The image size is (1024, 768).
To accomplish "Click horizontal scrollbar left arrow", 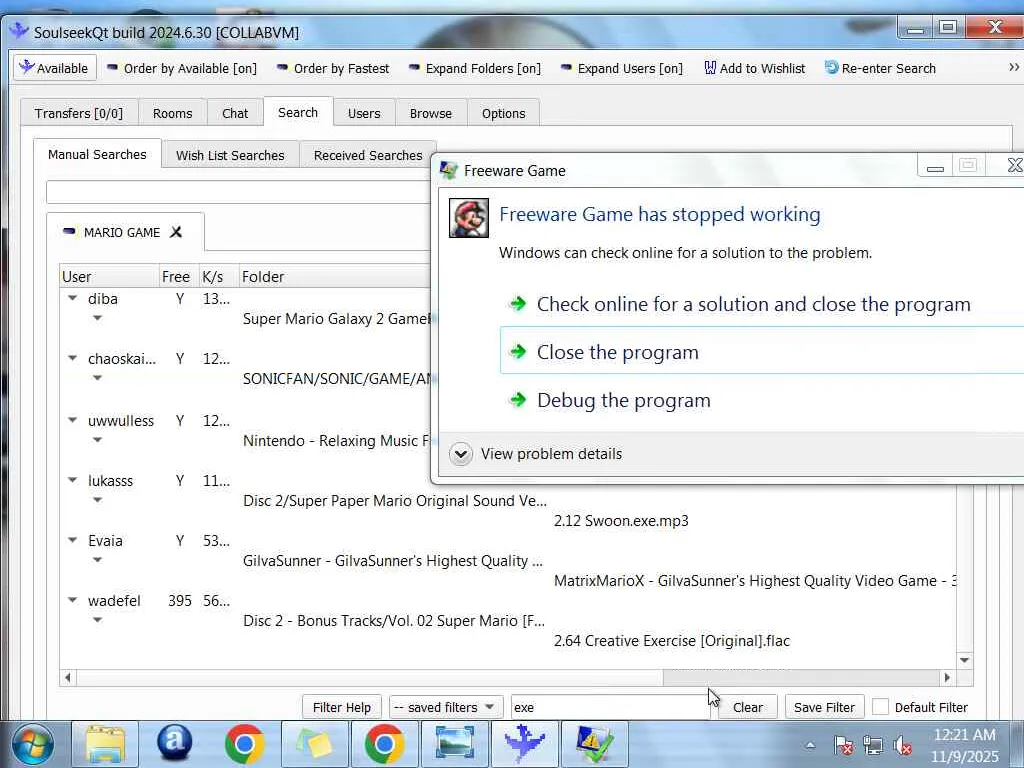I will pos(67,678).
